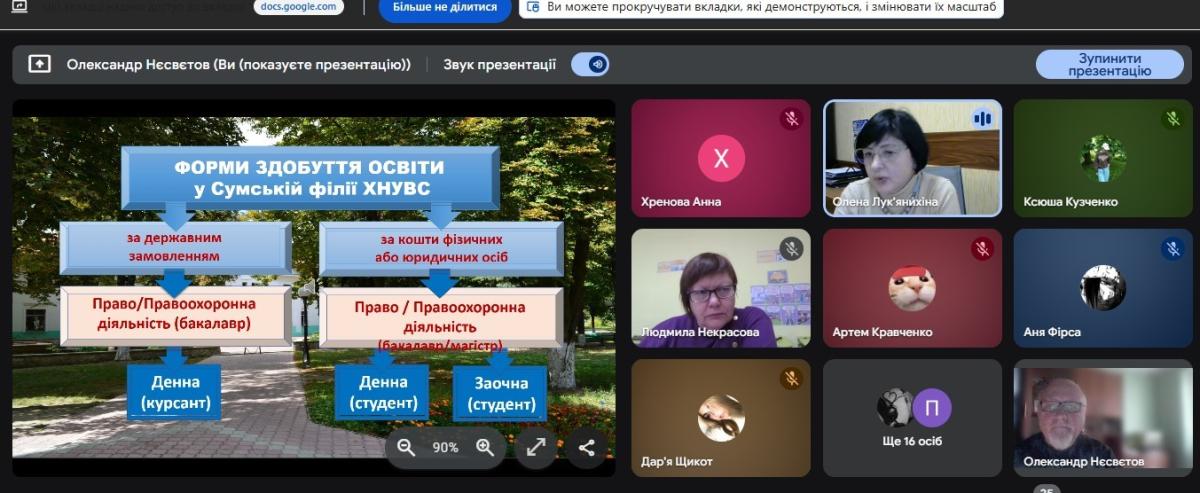This screenshot has width=1200, height=493.
Task: Click muted mic icon on Артем Кравченко tile
Action: pos(982,249)
